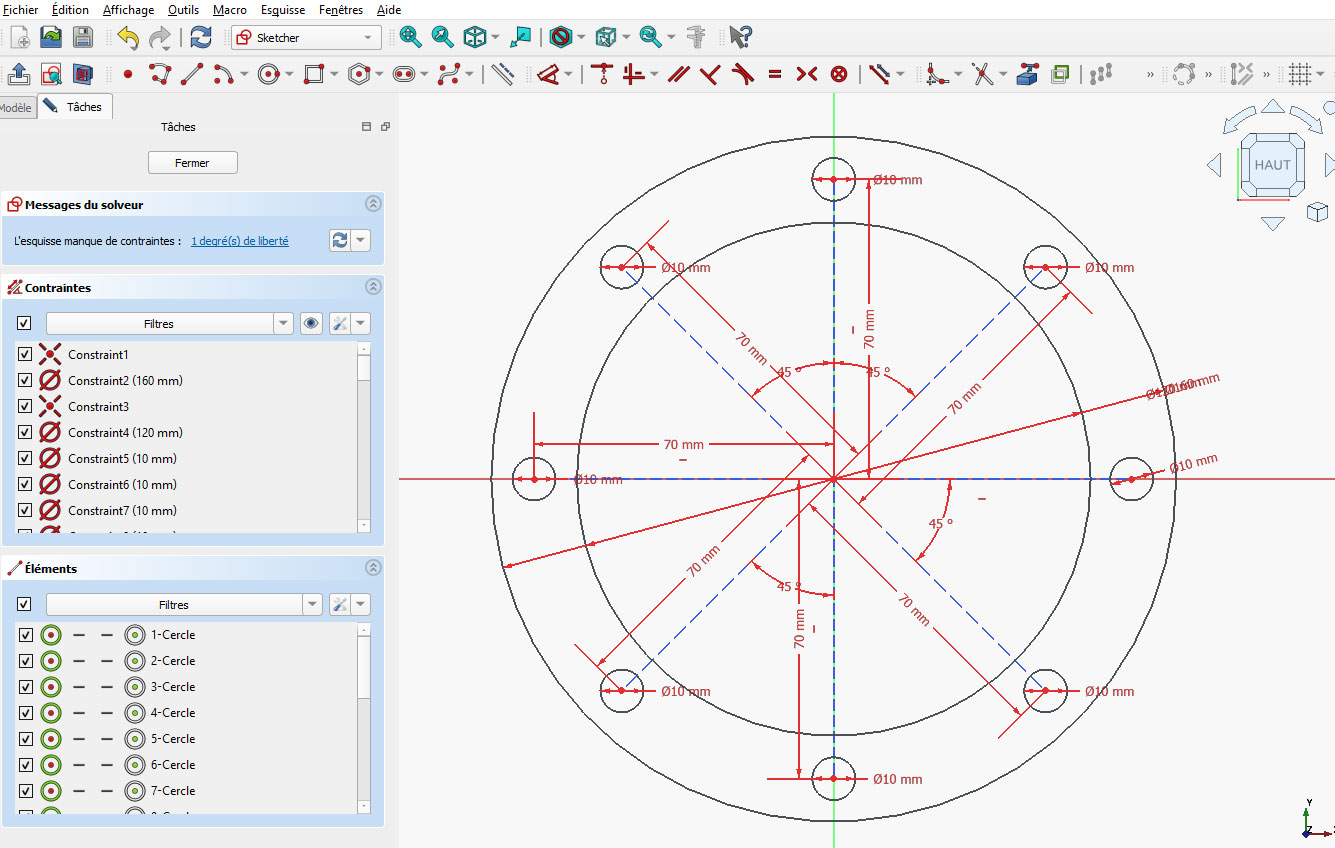Click the Leave sketch icon
This screenshot has width=1335, height=848.
(x=18, y=74)
